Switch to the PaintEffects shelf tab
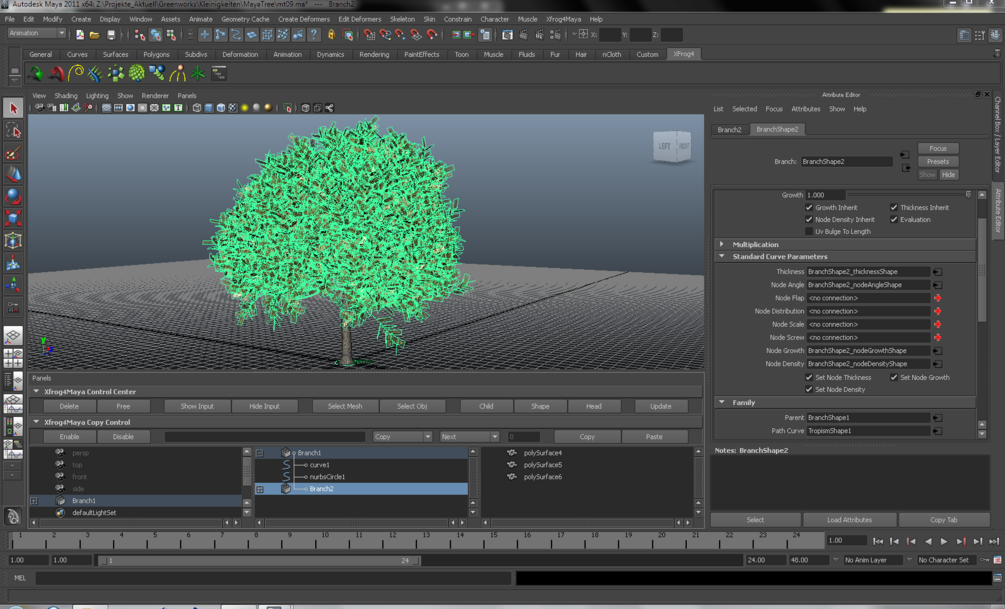The image size is (1005, 609). pos(421,54)
